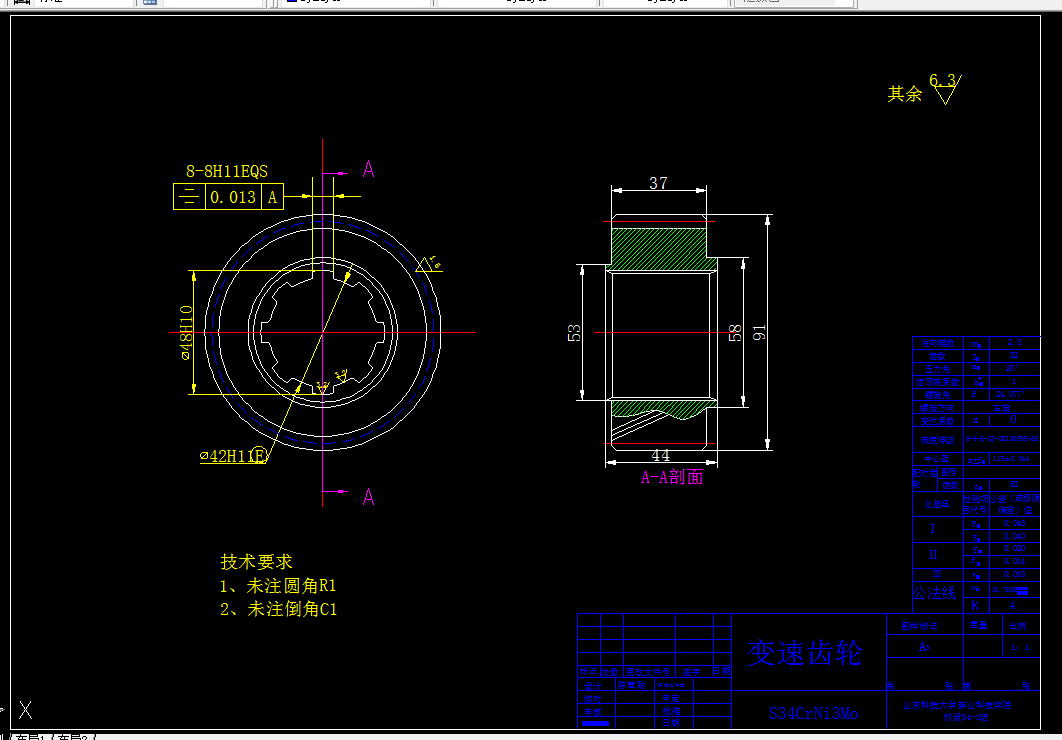1062x740 pixels.
Task: Select the 精度等级 table cell
Action: [x=937, y=439]
